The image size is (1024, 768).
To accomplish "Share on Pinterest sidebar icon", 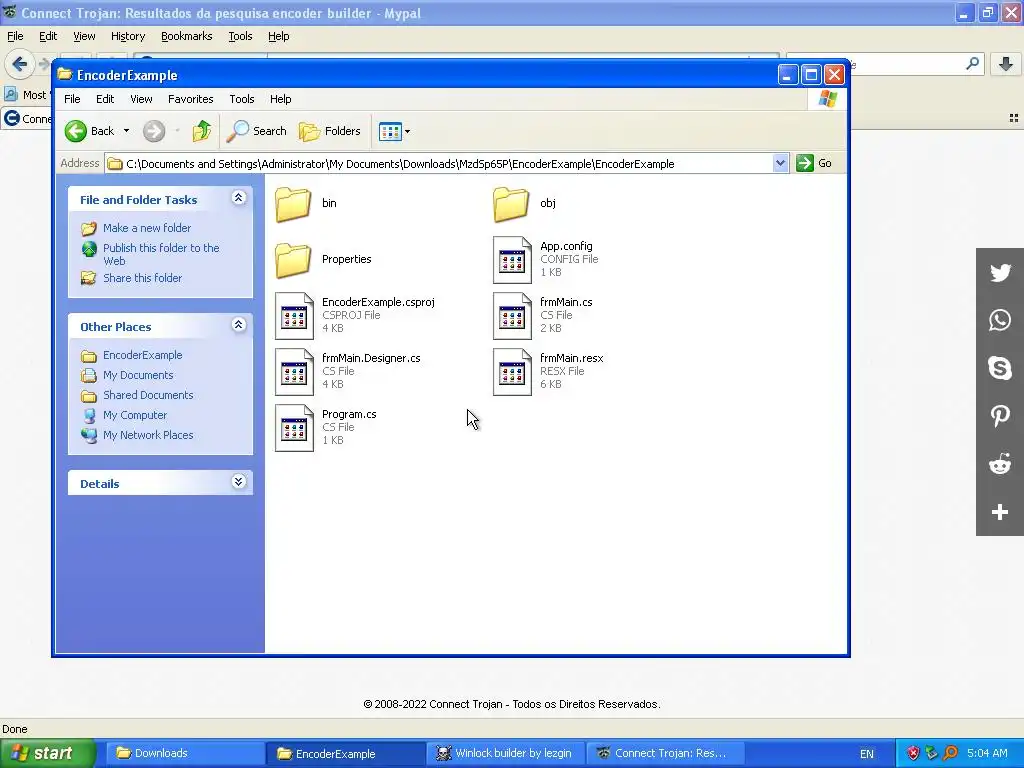I will click(x=1000, y=416).
